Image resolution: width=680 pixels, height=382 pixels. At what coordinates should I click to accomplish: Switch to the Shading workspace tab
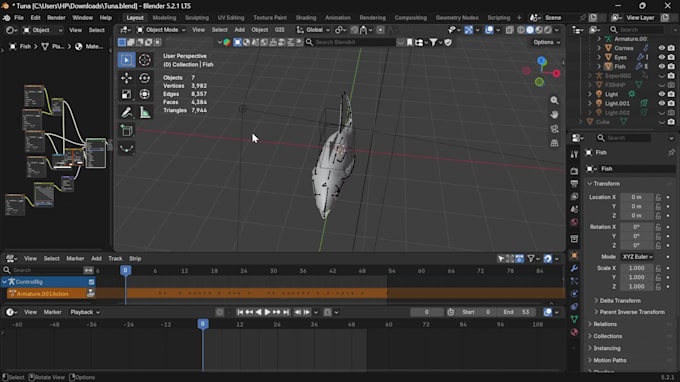(306, 18)
